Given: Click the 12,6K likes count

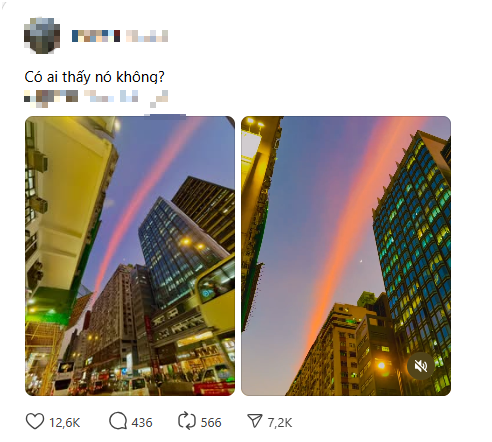Looking at the screenshot, I should tap(65, 423).
